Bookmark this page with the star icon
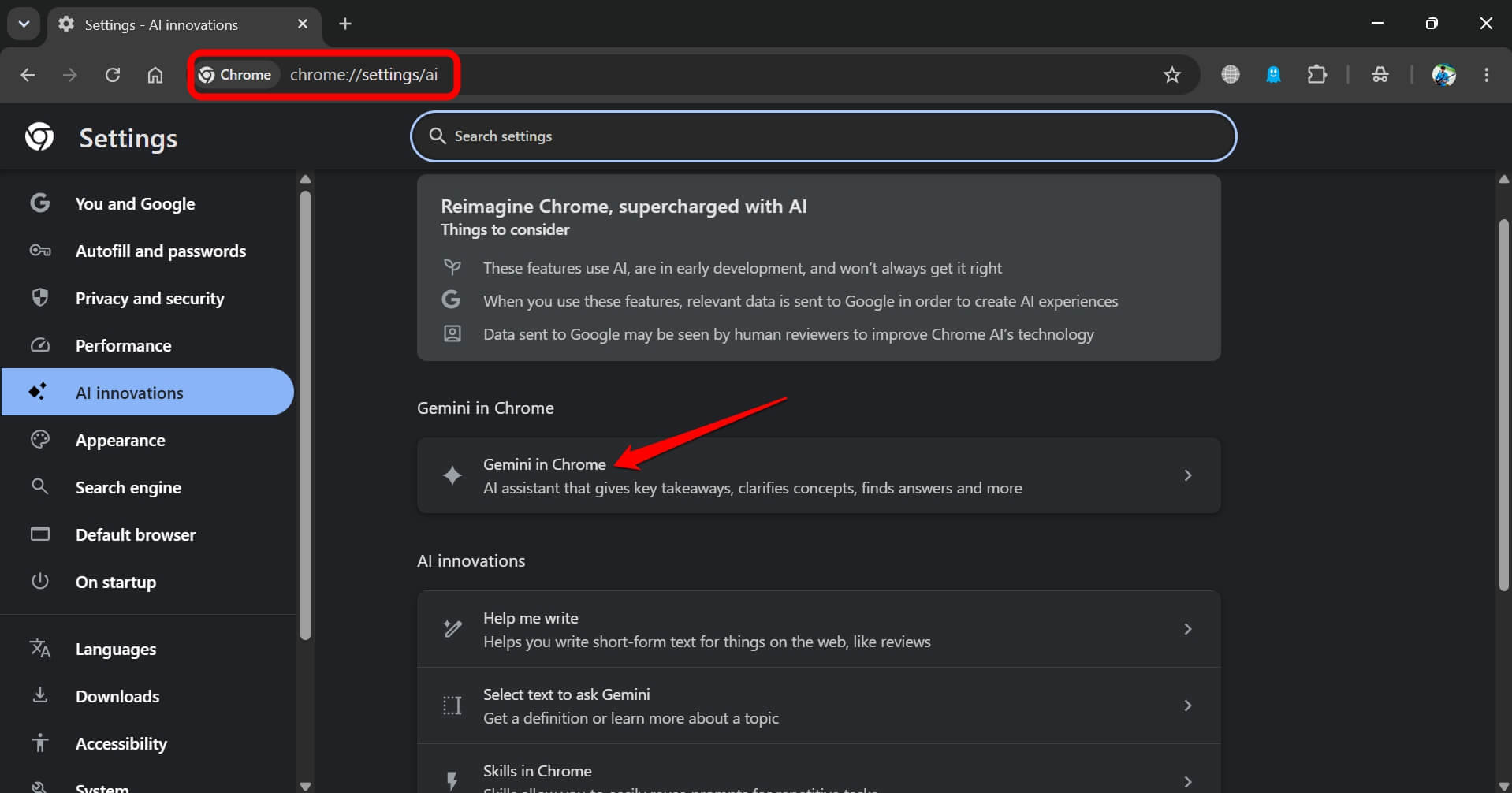Screen dimensions: 1512x793 click(x=1172, y=75)
